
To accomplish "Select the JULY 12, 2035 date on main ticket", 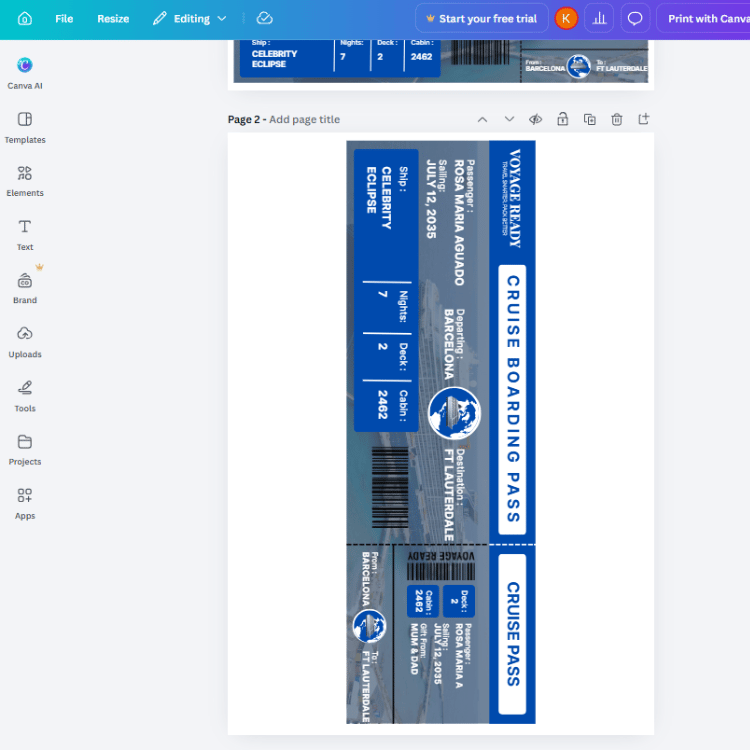I will pyautogui.click(x=431, y=199).
